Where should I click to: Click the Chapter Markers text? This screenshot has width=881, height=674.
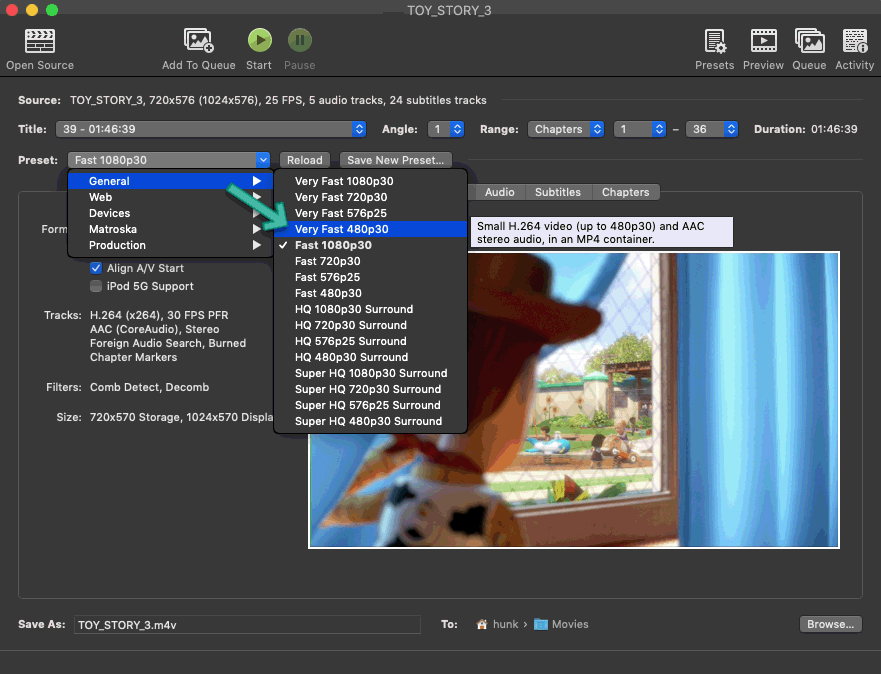134,357
